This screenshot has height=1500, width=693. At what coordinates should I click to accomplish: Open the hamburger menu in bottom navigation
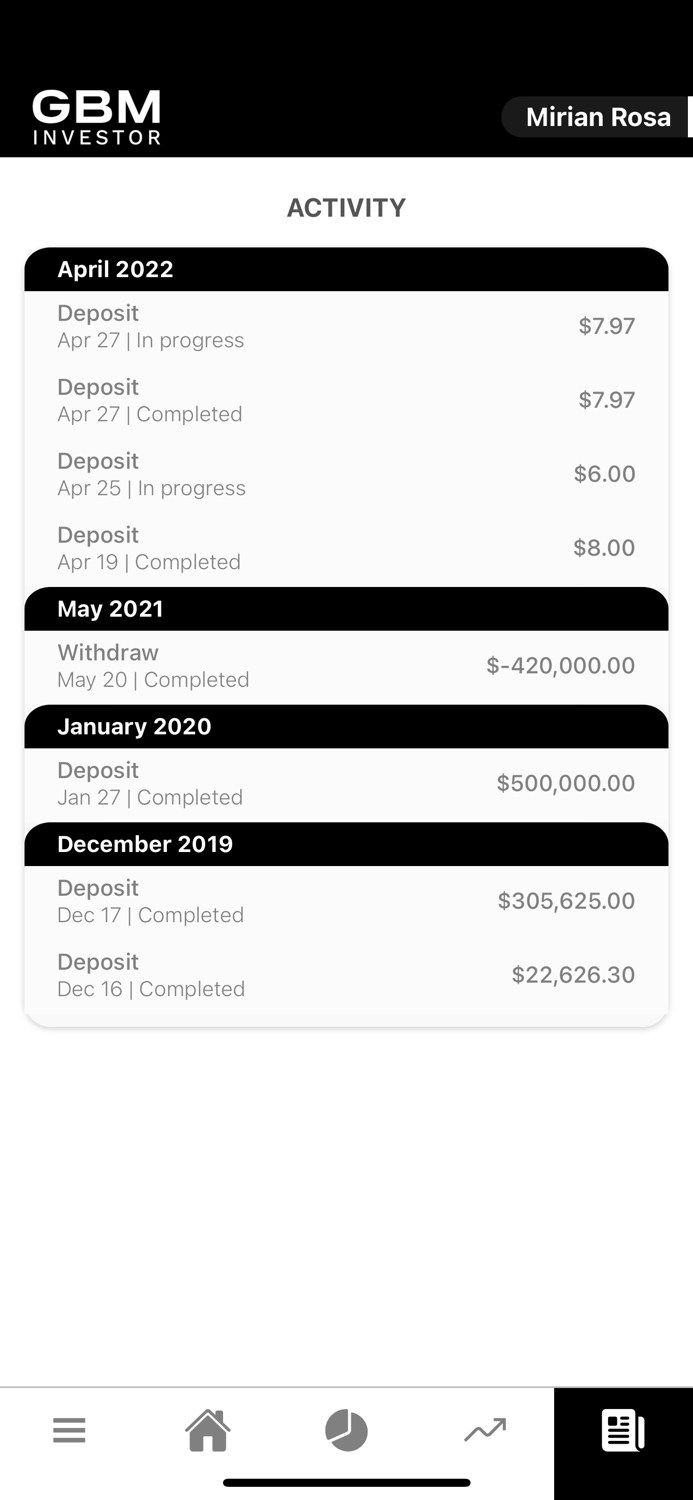69,1430
